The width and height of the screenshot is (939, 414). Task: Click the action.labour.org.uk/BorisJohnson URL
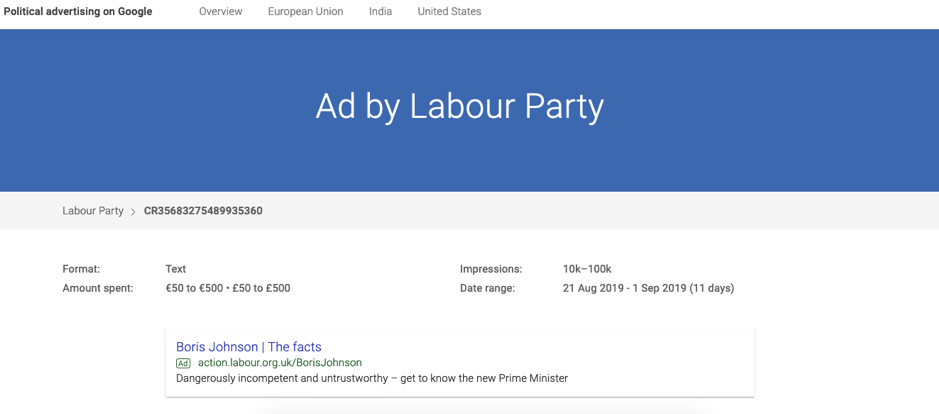coord(280,363)
